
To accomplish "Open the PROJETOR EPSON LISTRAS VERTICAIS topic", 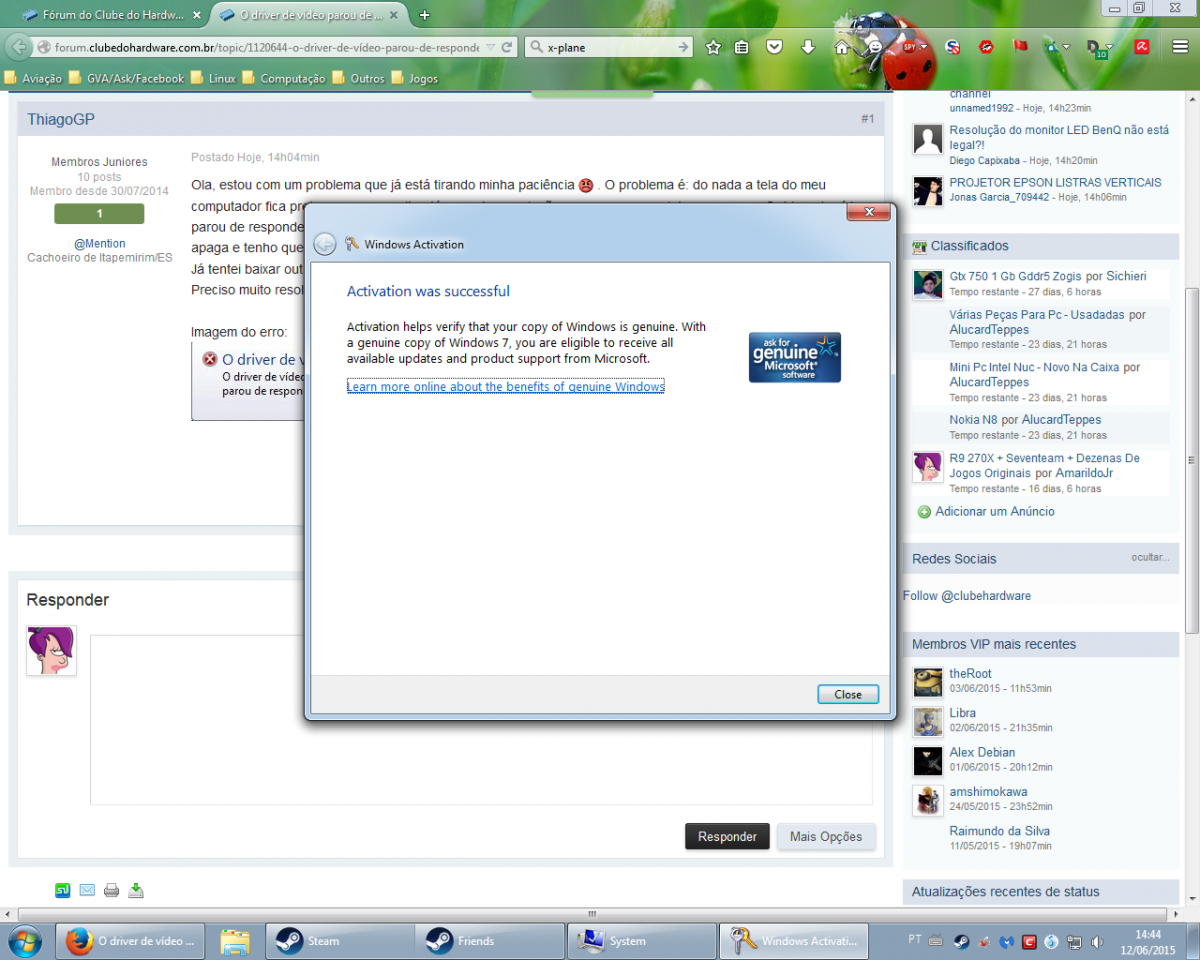I will pyautogui.click(x=1055, y=183).
